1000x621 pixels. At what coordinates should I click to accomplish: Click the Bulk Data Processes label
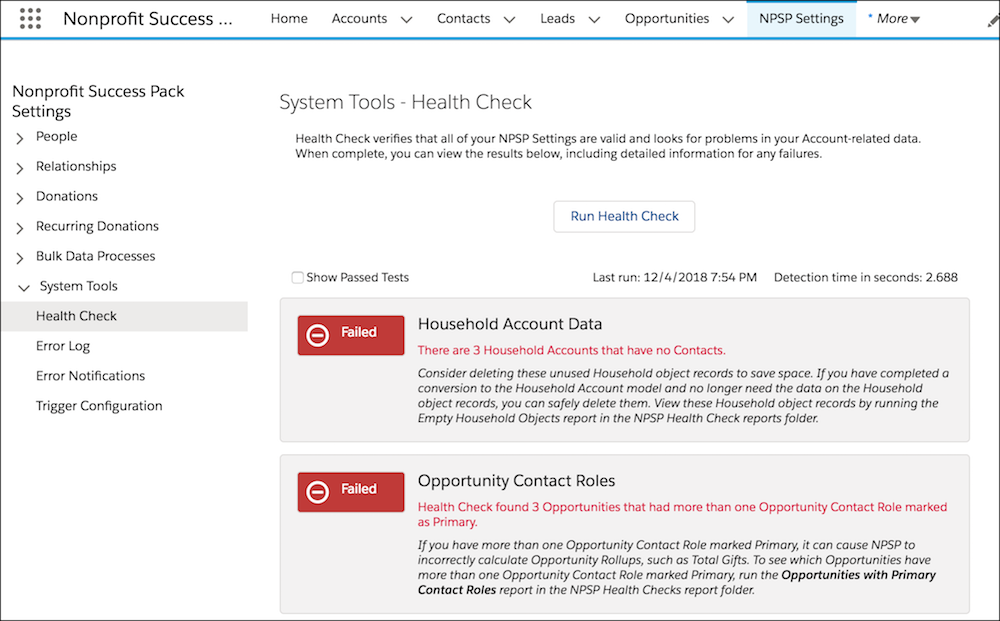96,256
